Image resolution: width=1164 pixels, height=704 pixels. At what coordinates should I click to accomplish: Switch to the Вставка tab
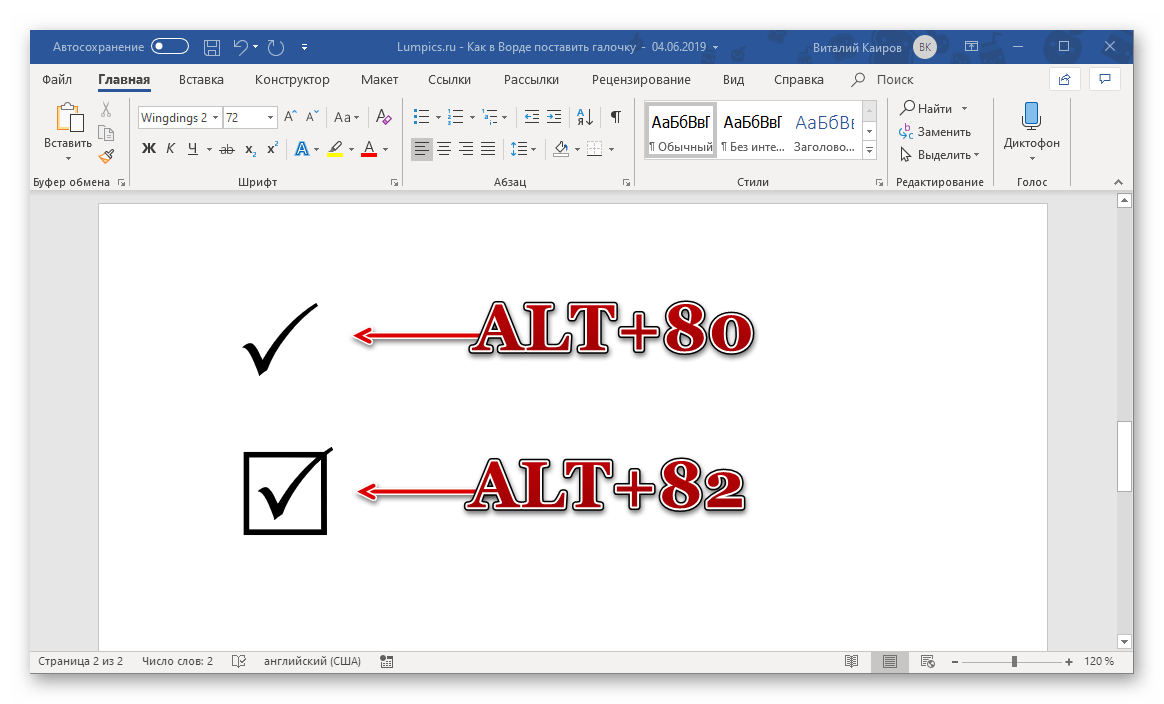(201, 79)
